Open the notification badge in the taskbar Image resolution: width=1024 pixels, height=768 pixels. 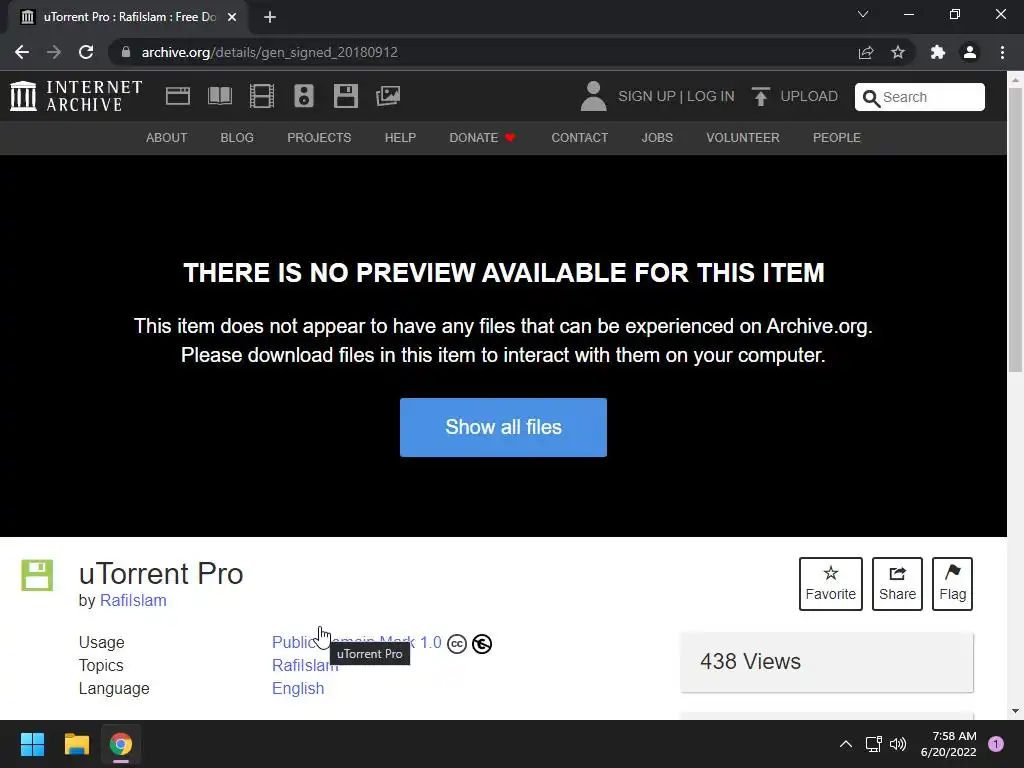click(x=996, y=744)
